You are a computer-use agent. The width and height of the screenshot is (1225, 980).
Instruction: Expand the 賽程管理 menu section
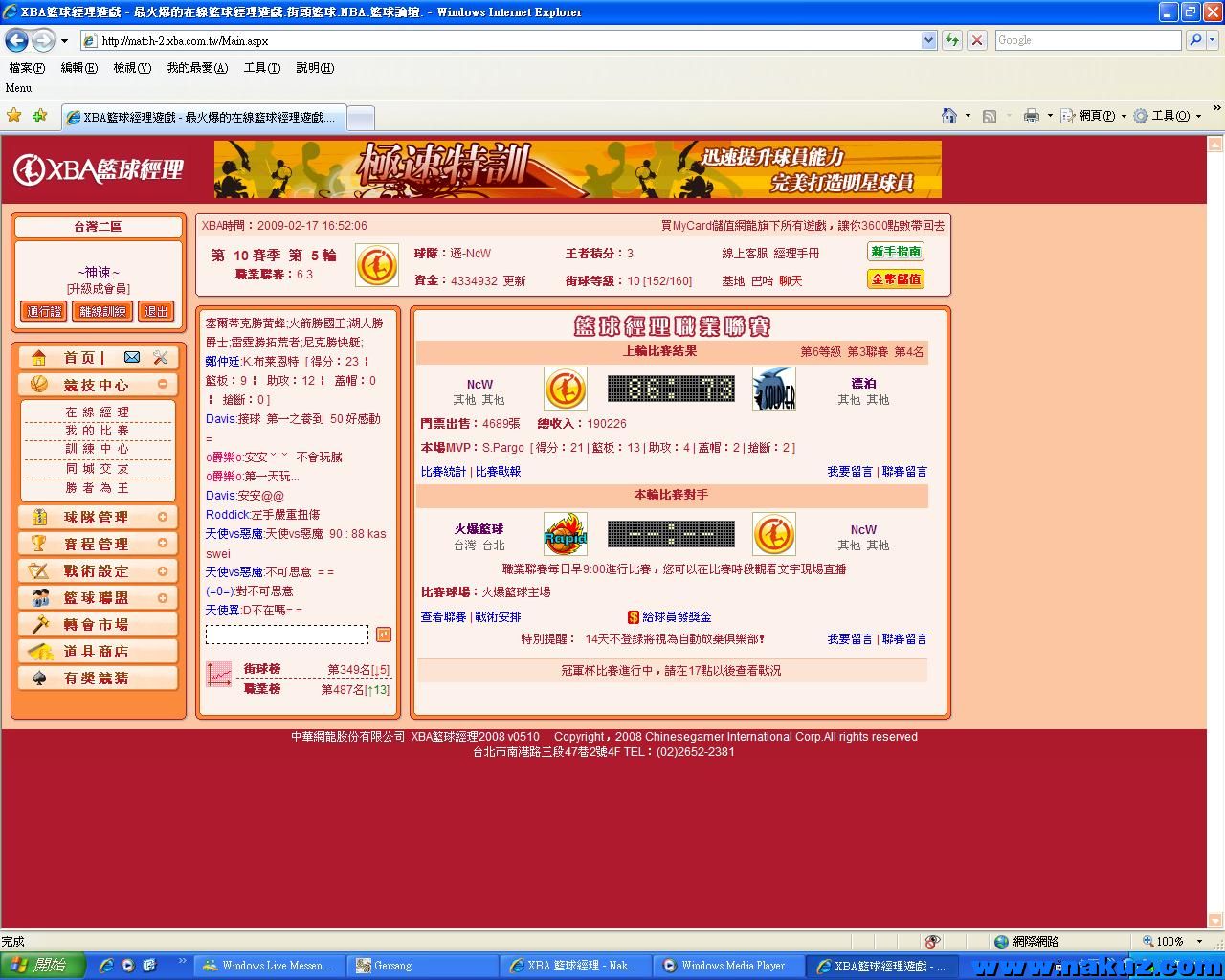tap(163, 543)
